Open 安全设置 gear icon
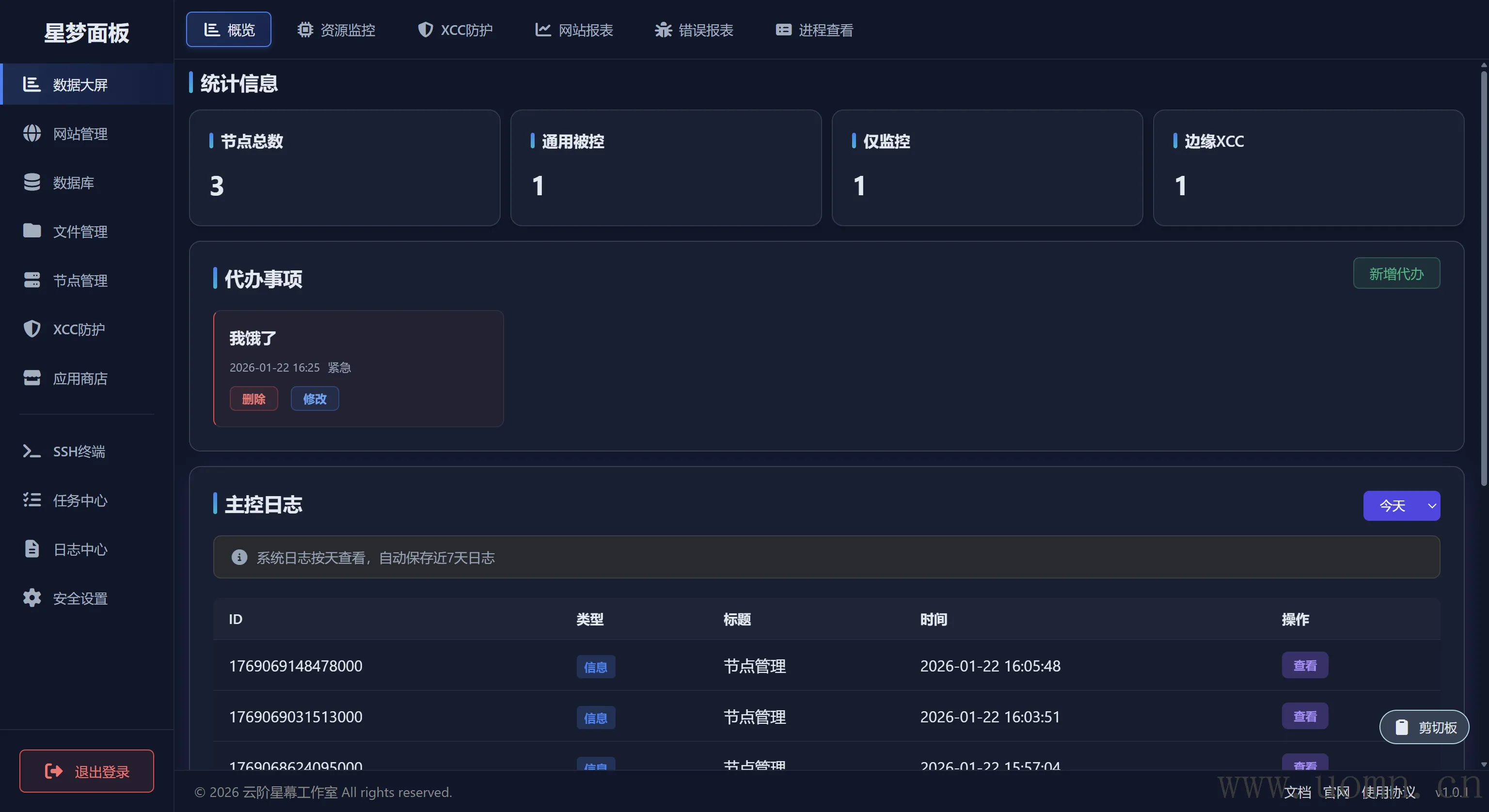Image resolution: width=1489 pixels, height=812 pixels. click(x=32, y=597)
